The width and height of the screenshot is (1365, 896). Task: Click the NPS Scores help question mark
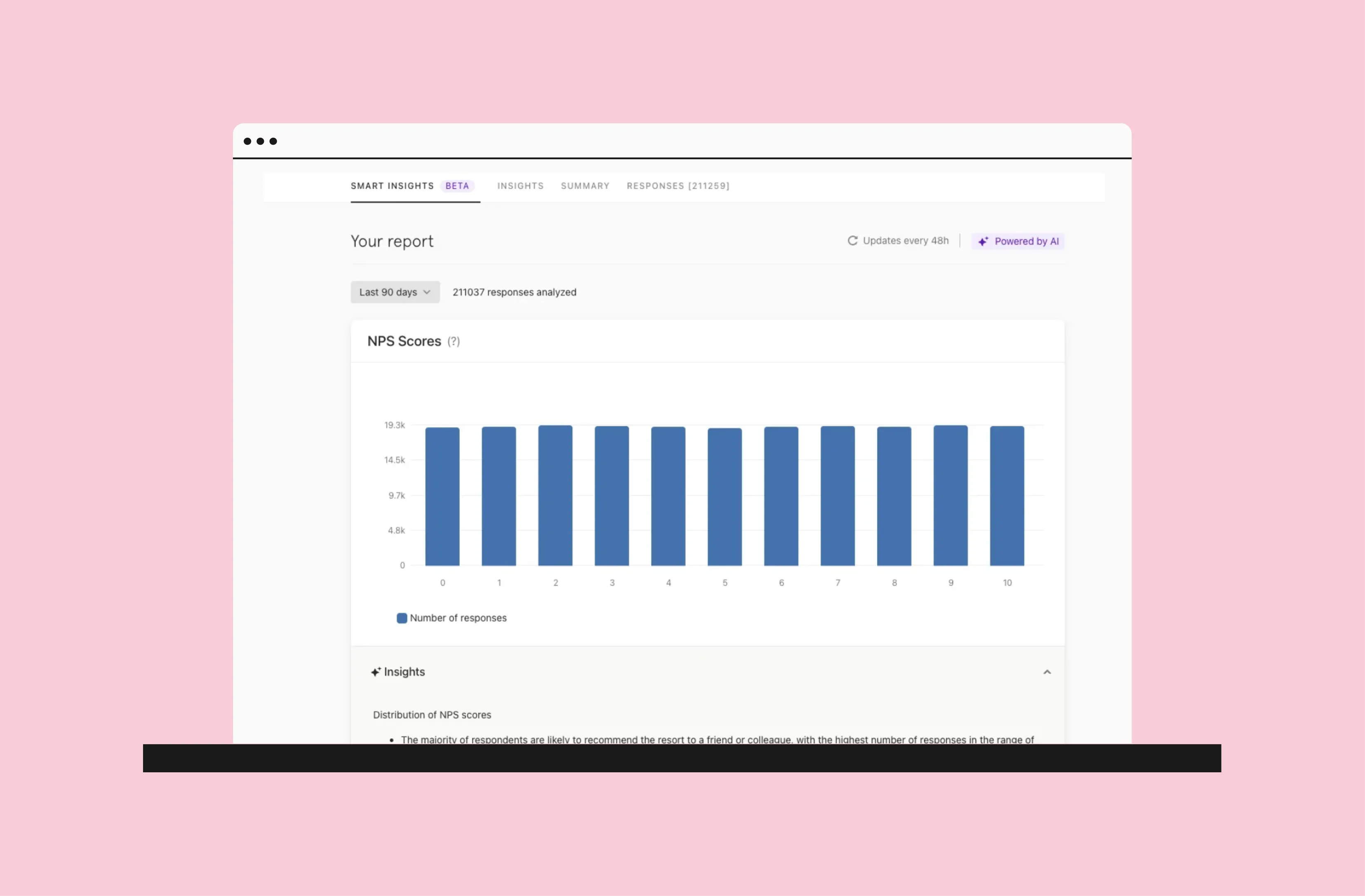[x=453, y=341]
